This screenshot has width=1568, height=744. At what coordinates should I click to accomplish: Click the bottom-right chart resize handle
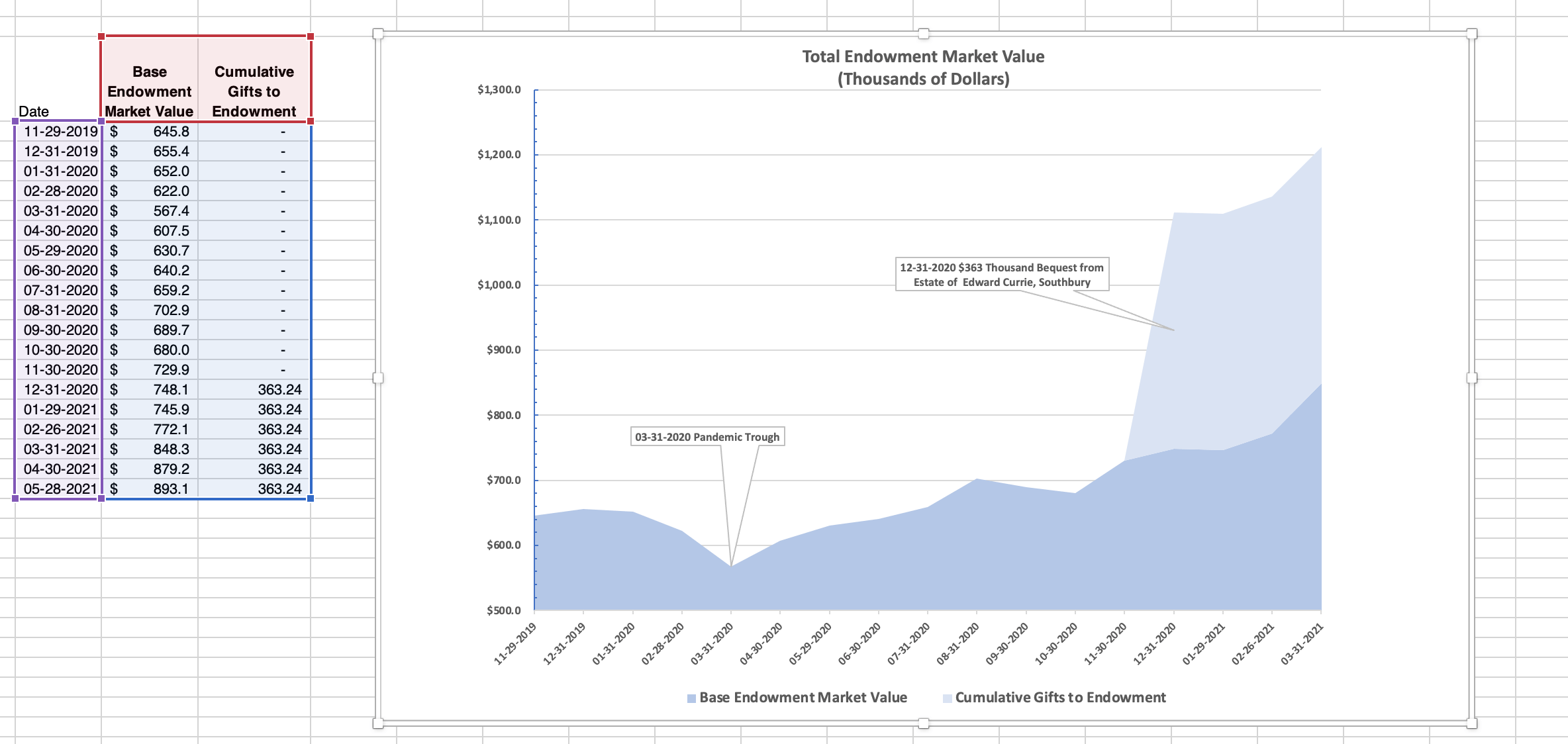tap(1472, 723)
